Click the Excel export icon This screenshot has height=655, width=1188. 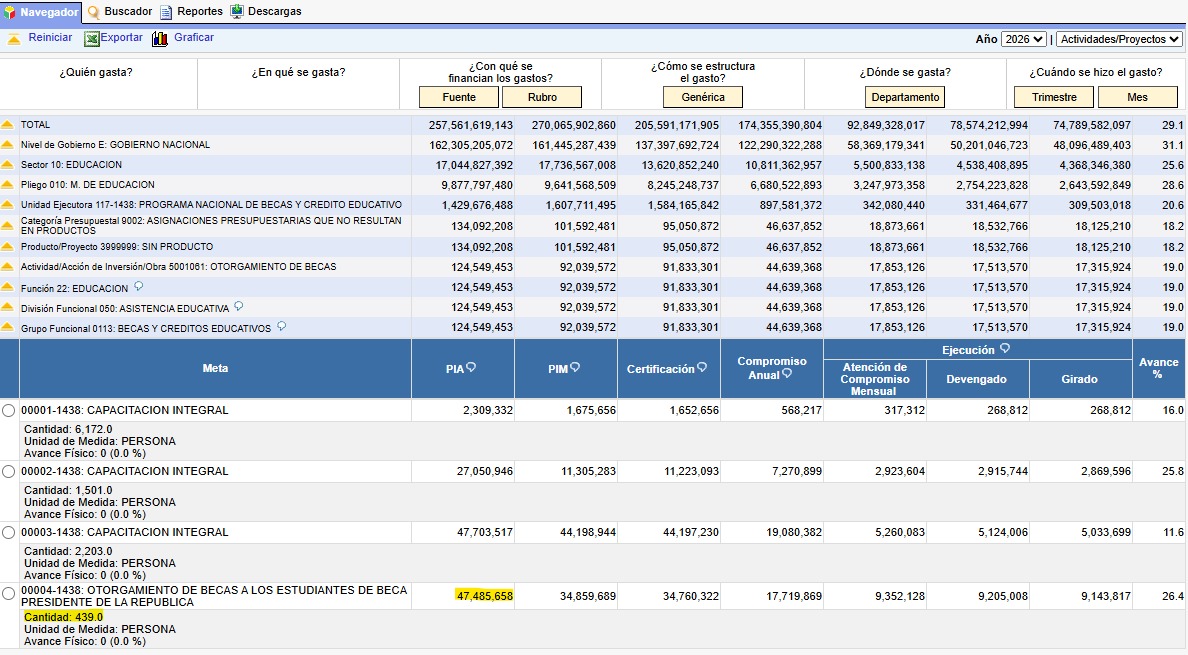coord(92,39)
